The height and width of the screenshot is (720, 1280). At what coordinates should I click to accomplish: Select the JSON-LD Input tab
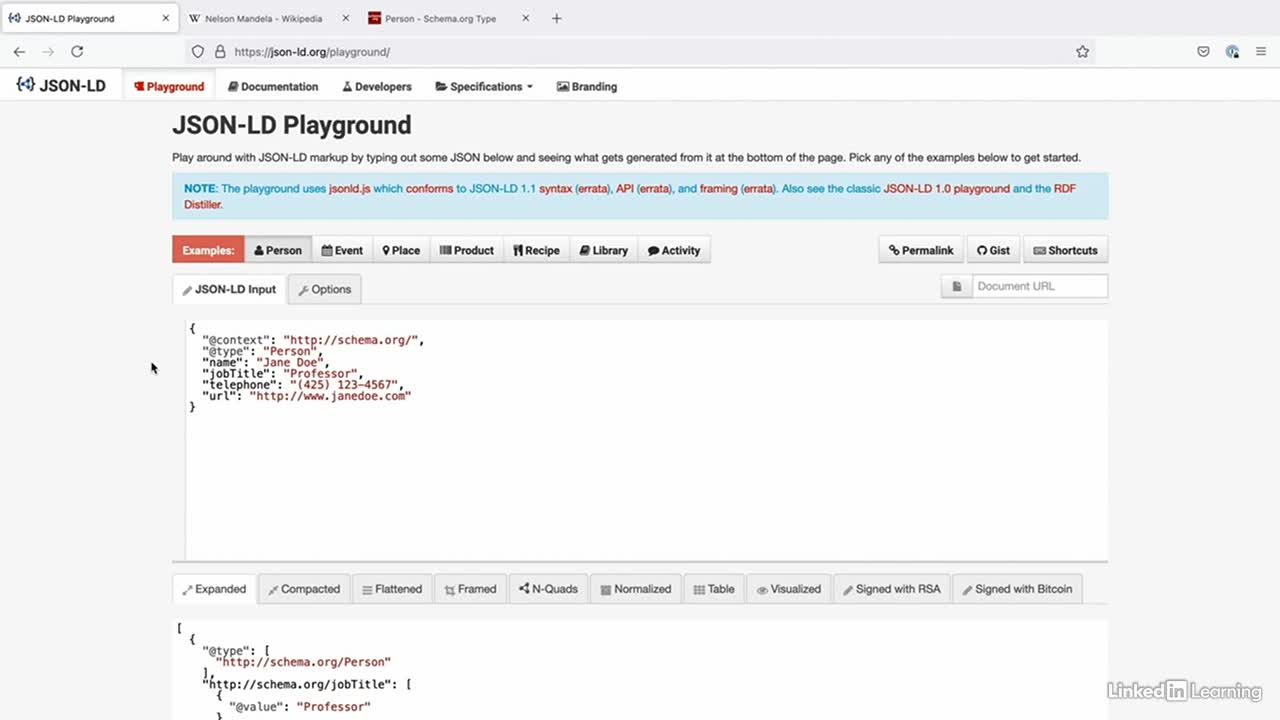pyautogui.click(x=229, y=289)
